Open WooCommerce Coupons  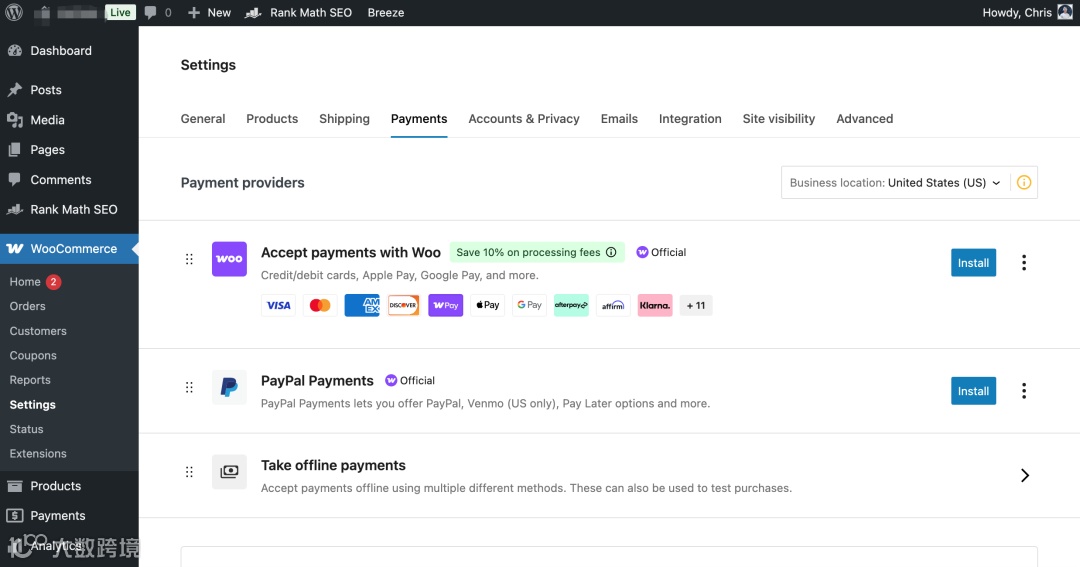pos(33,355)
